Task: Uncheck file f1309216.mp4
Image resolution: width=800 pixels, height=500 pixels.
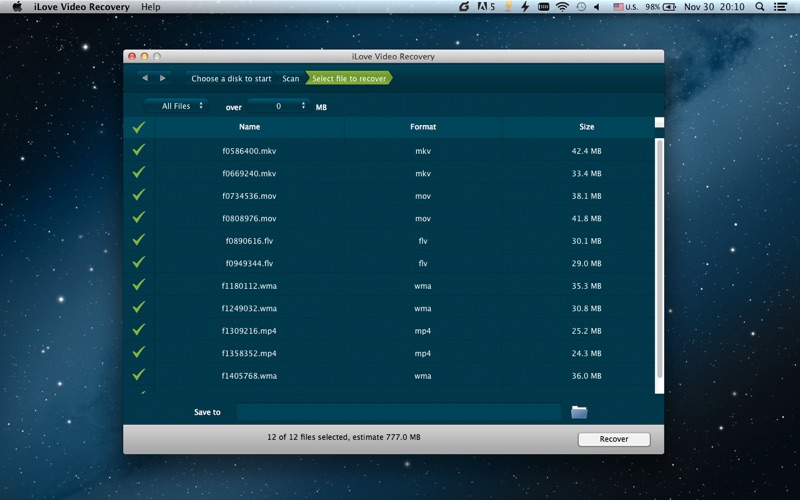Action: pos(139,330)
